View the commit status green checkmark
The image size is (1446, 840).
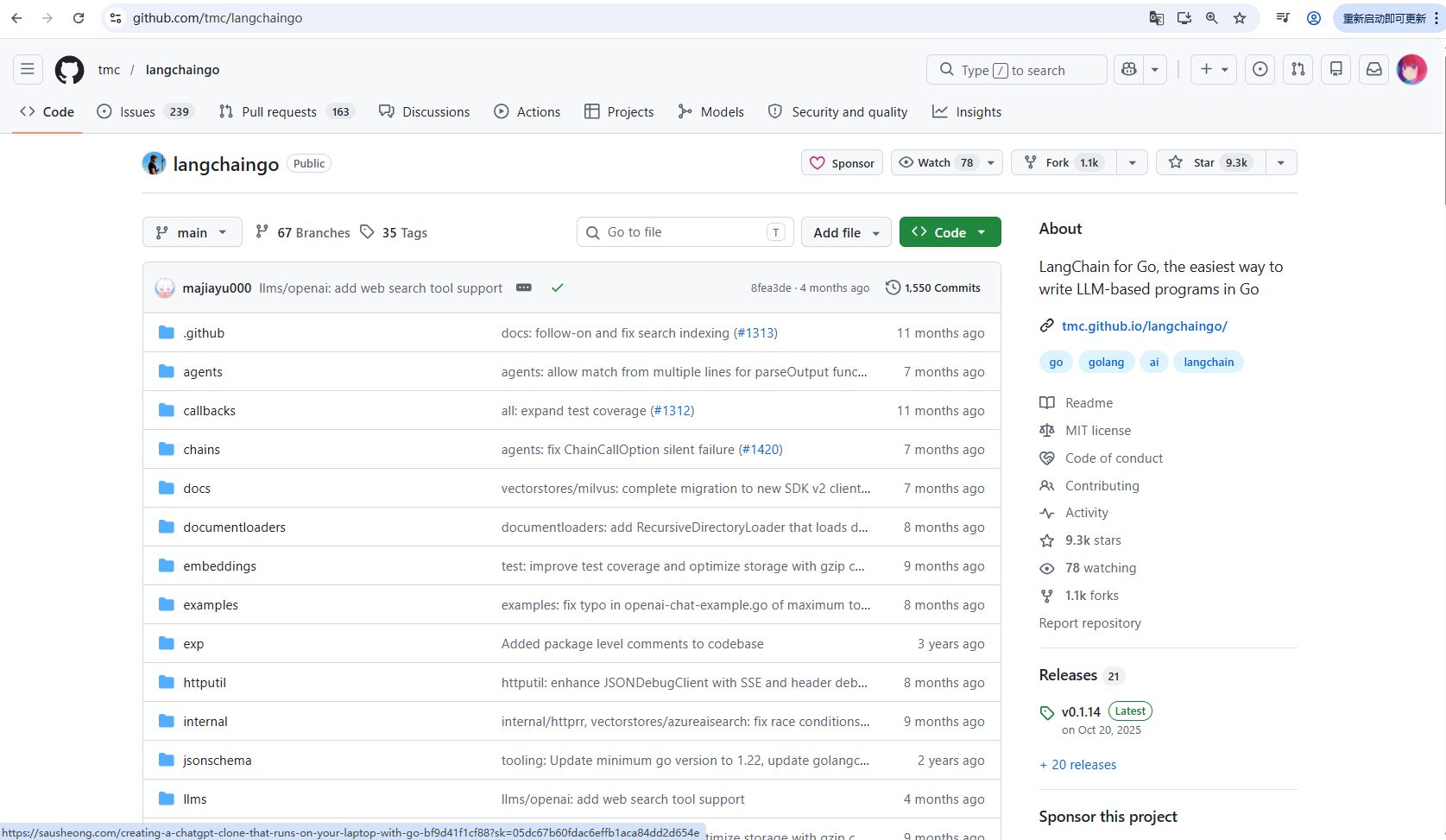click(558, 287)
